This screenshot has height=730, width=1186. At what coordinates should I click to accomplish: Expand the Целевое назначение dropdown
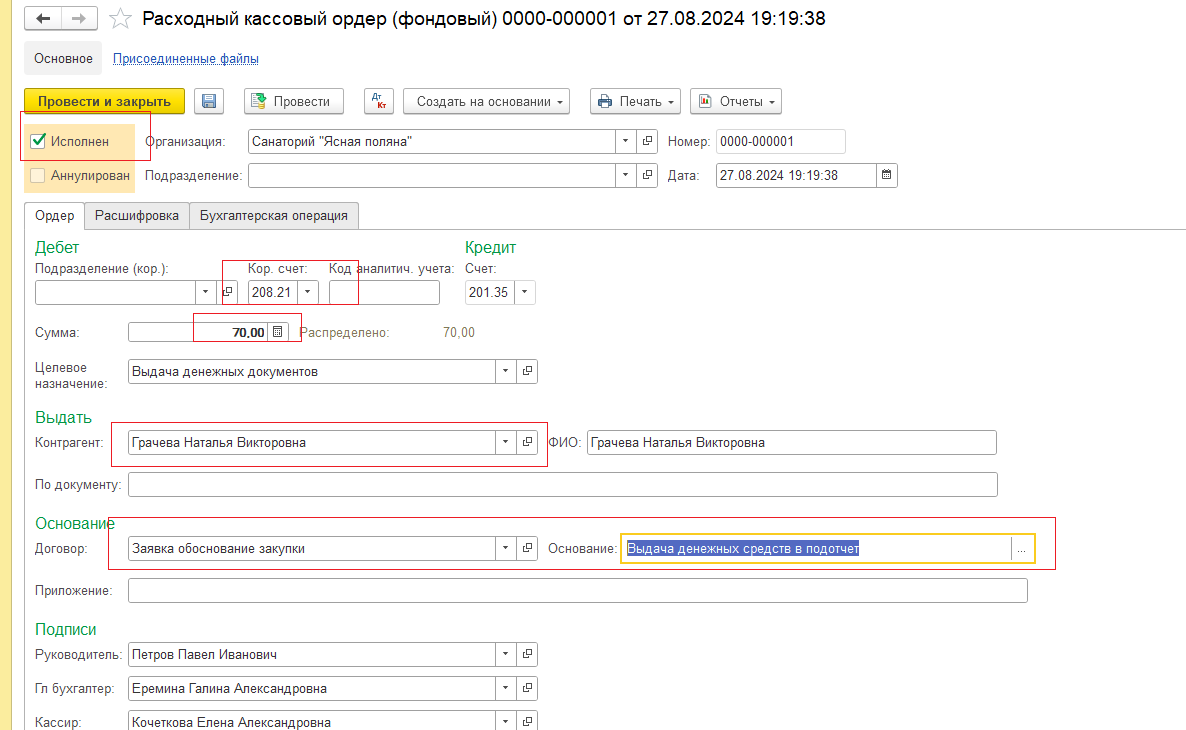[505, 371]
